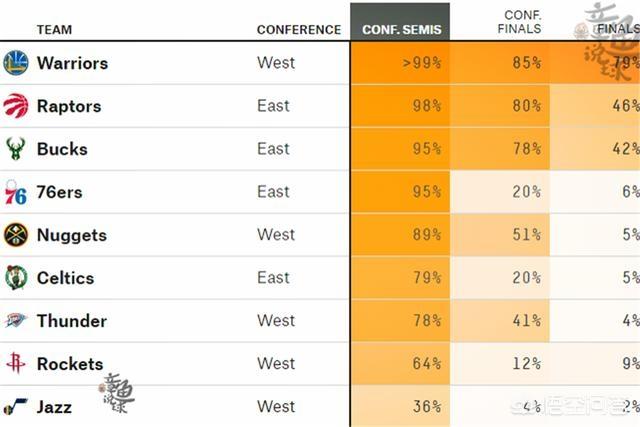Sort by CONF. SEMIS column header

click(400, 29)
